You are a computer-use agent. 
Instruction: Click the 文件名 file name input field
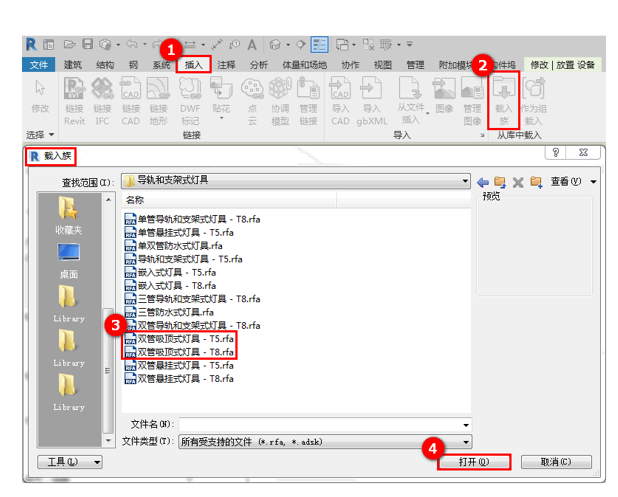(324, 424)
